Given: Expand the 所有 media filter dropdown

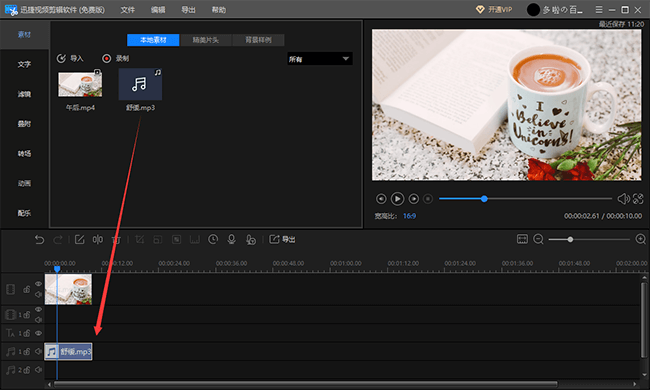Looking at the screenshot, I should (320, 59).
